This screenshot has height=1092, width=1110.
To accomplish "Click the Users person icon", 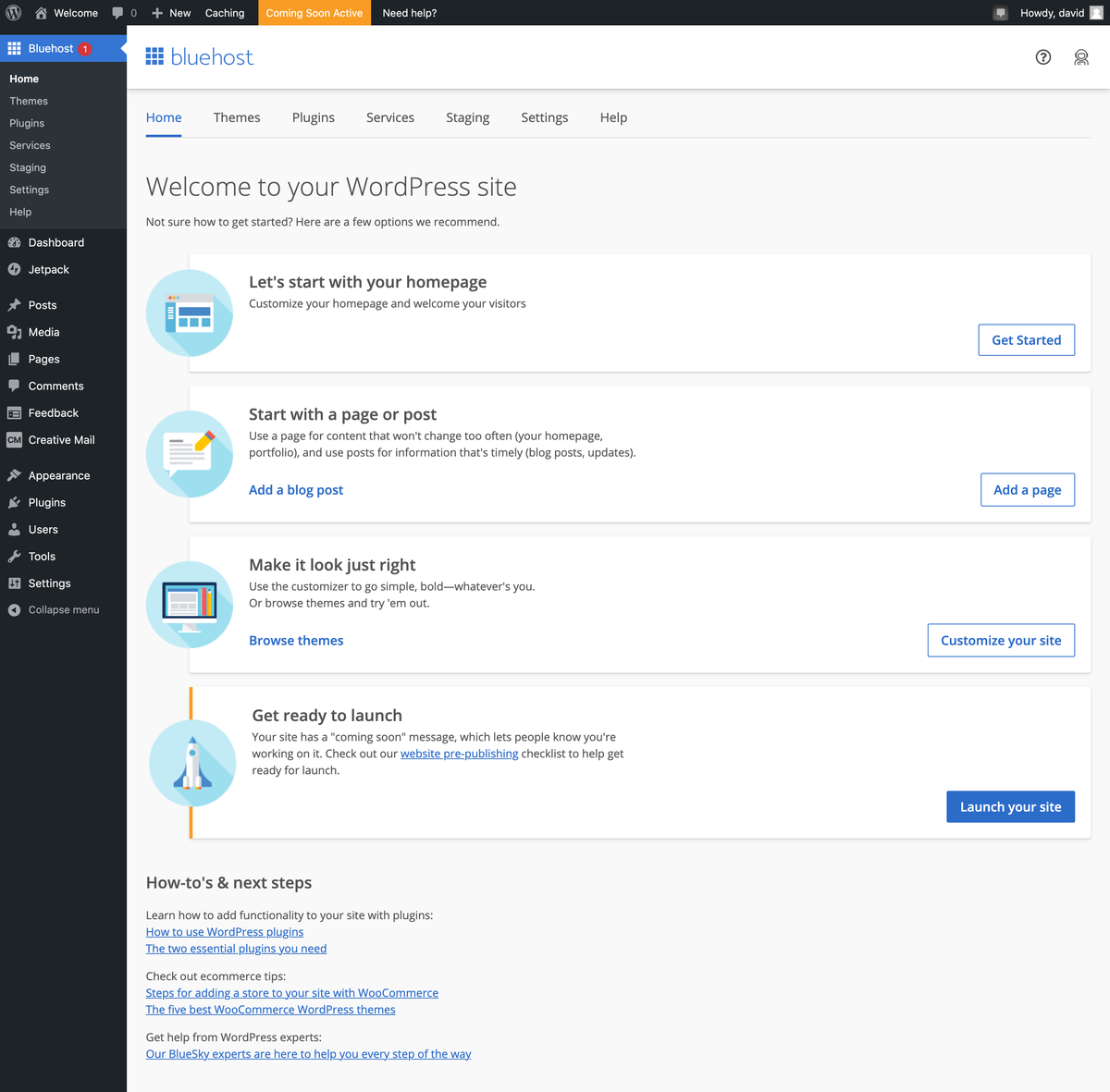I will (14, 529).
